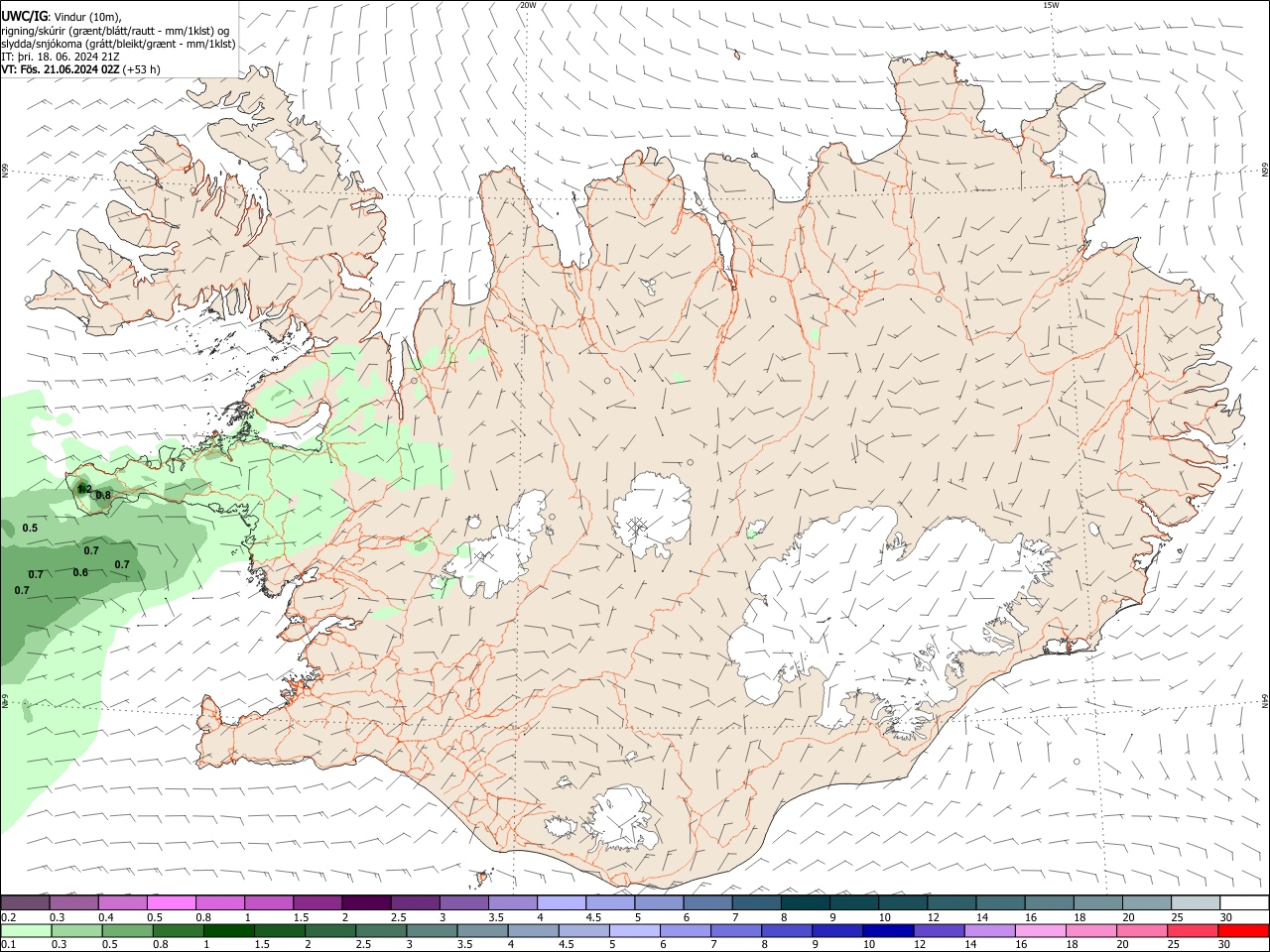
Task: Click the bright red lower swatch at 30
Action: click(1244, 930)
